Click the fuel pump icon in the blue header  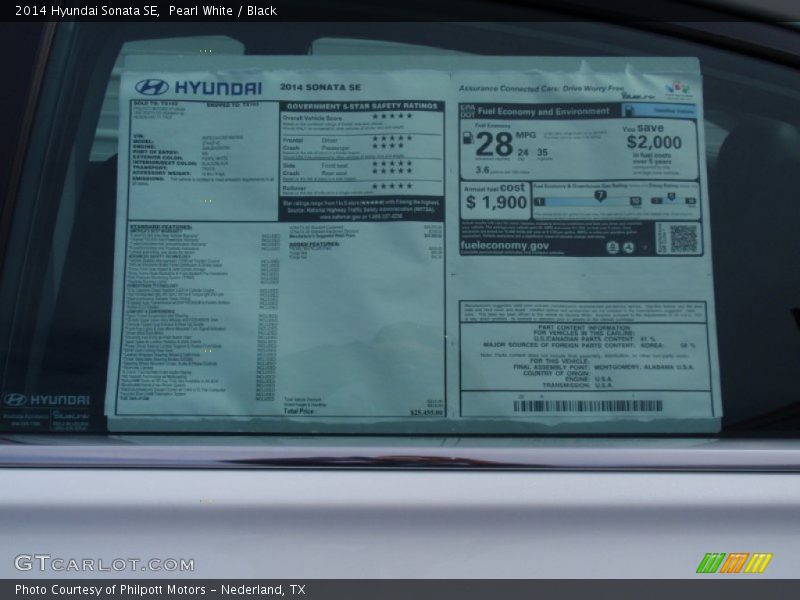[629, 110]
